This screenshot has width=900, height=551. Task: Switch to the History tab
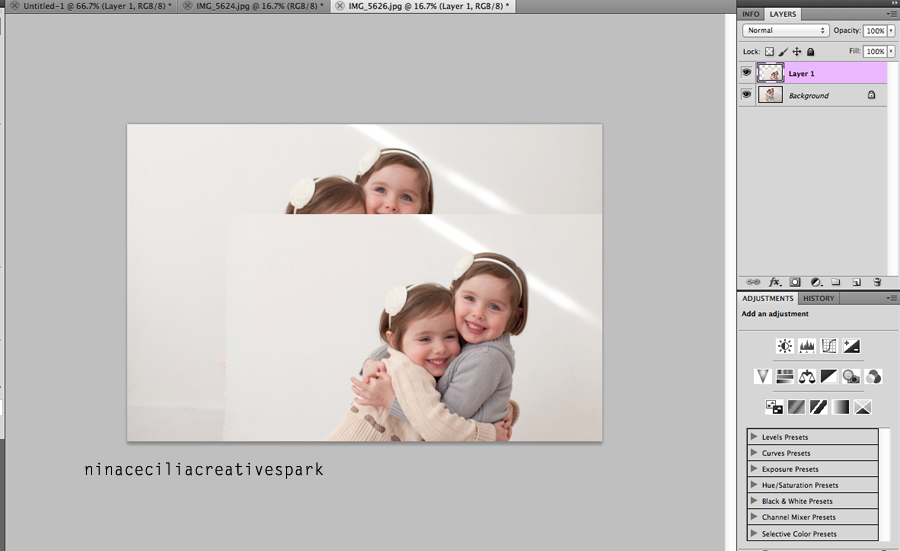pyautogui.click(x=818, y=298)
